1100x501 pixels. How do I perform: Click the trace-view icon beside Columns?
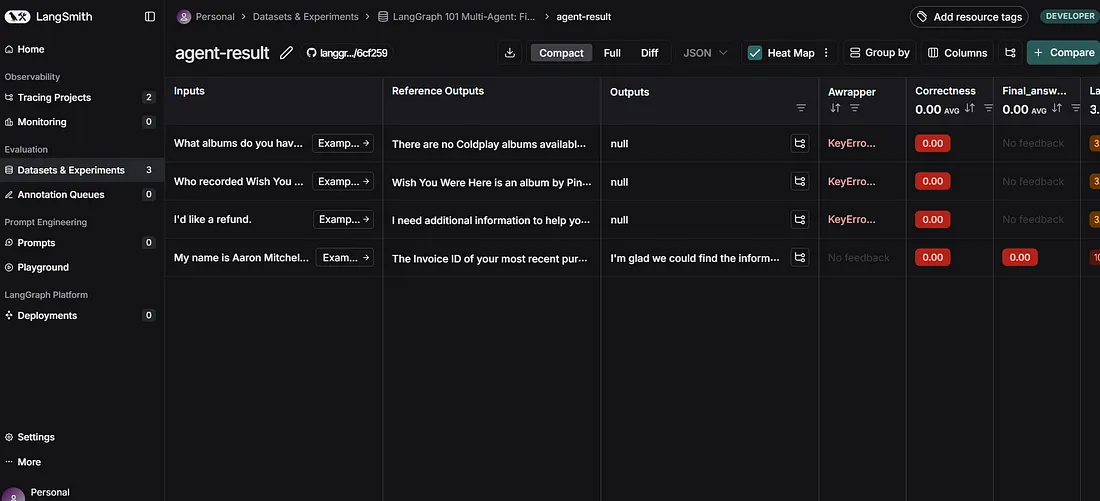click(1010, 53)
